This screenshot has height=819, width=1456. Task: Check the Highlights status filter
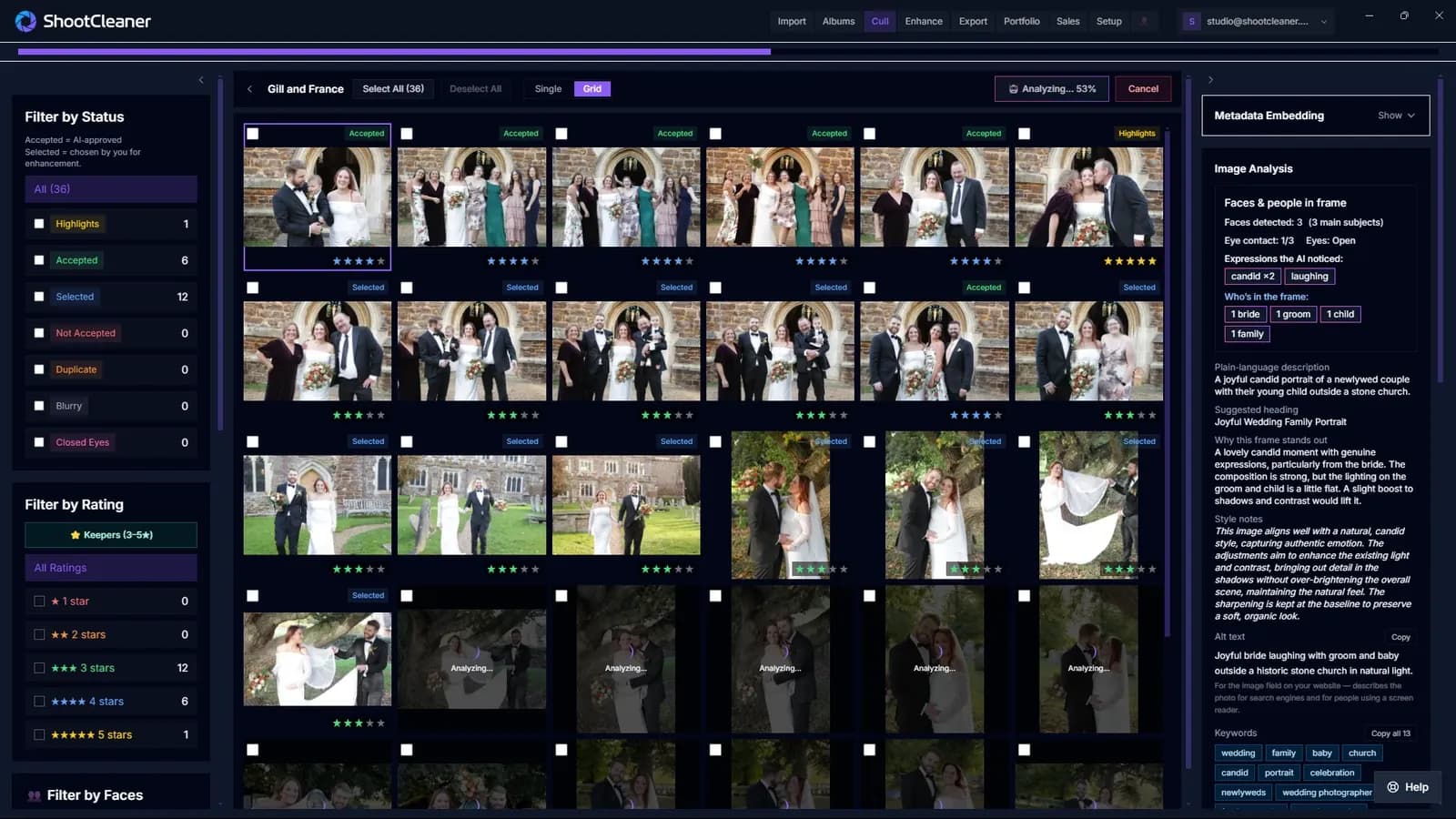(39, 224)
